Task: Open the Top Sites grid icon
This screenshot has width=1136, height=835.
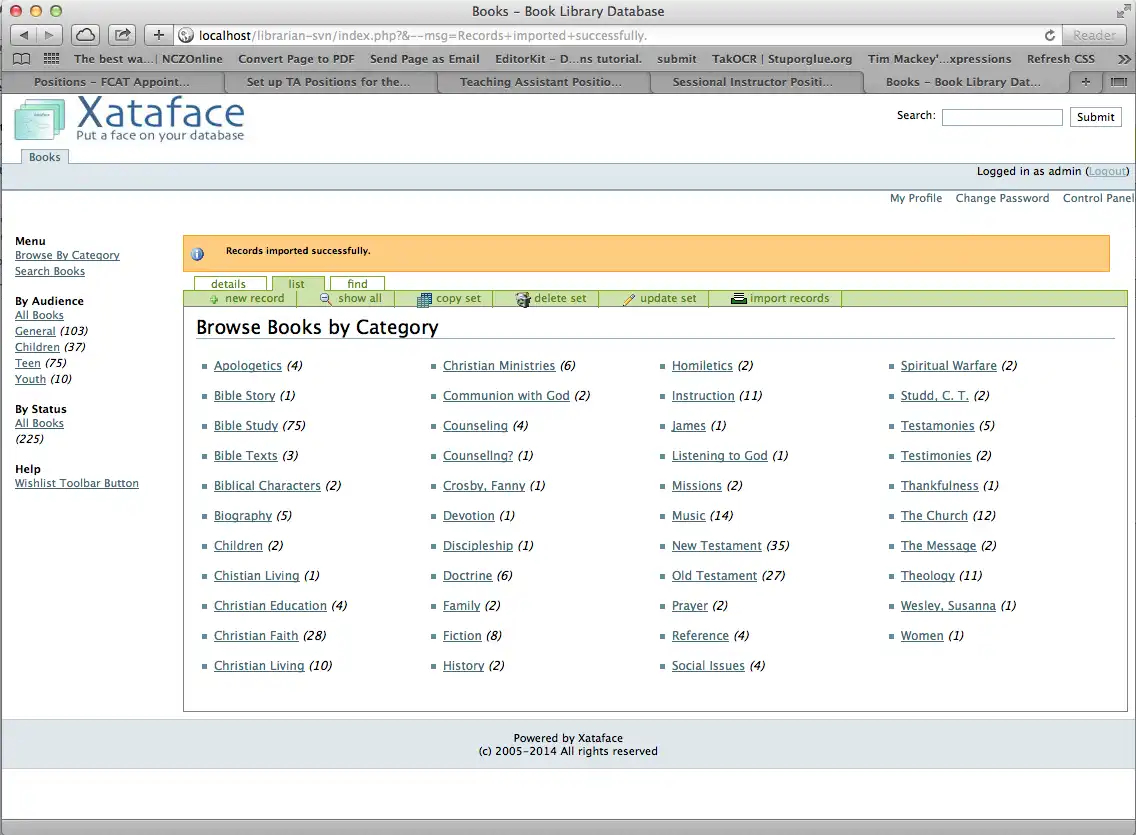Action: point(51,59)
